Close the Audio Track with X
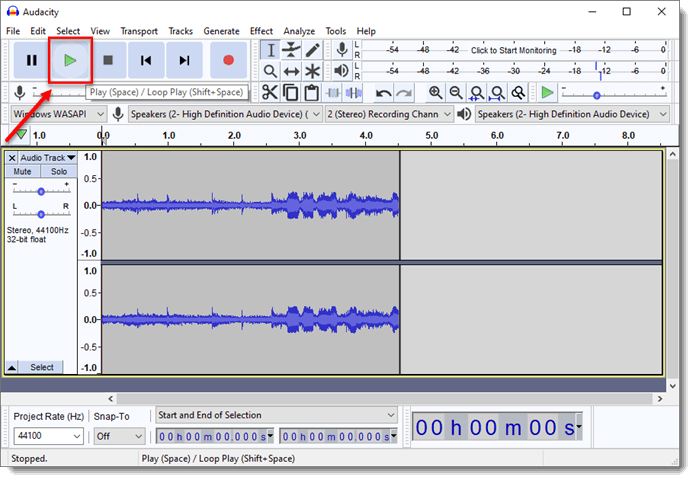Screen dimensions: 695x482 point(12,158)
